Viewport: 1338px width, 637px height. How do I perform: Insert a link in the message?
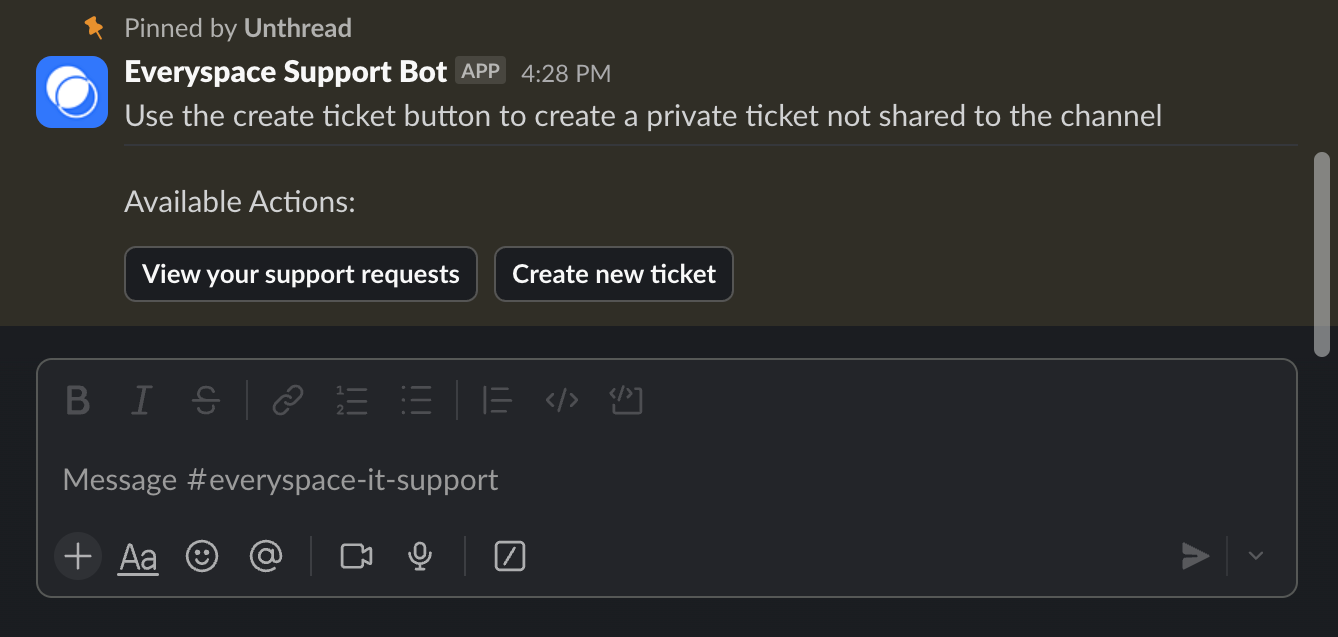pyautogui.click(x=288, y=400)
